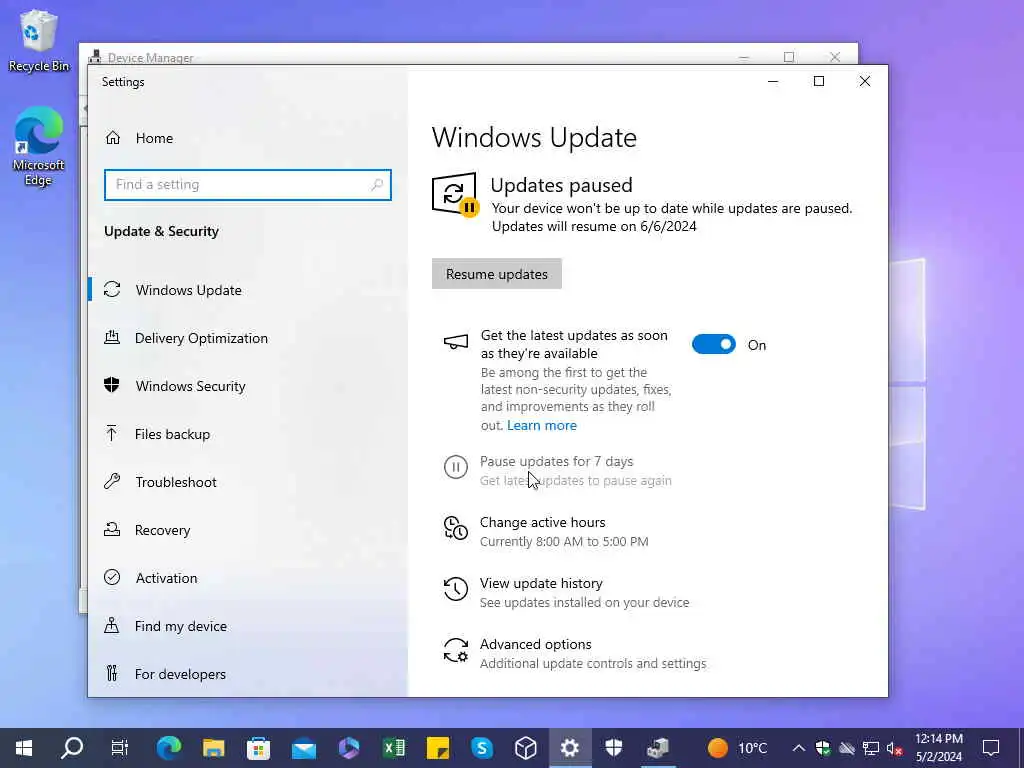Click the Change active hours clock icon
1024x768 pixels.
tap(456, 528)
